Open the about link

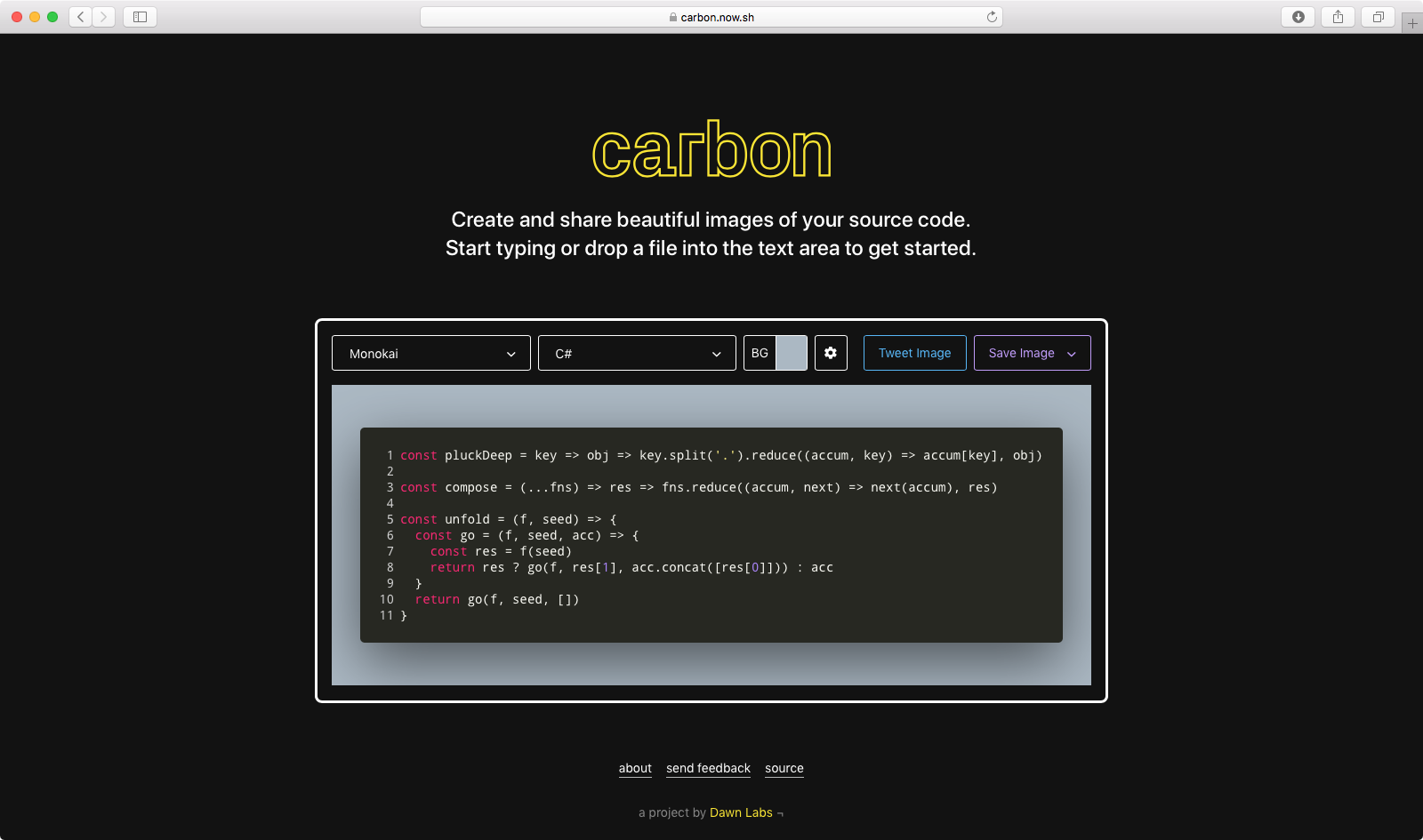pos(635,768)
